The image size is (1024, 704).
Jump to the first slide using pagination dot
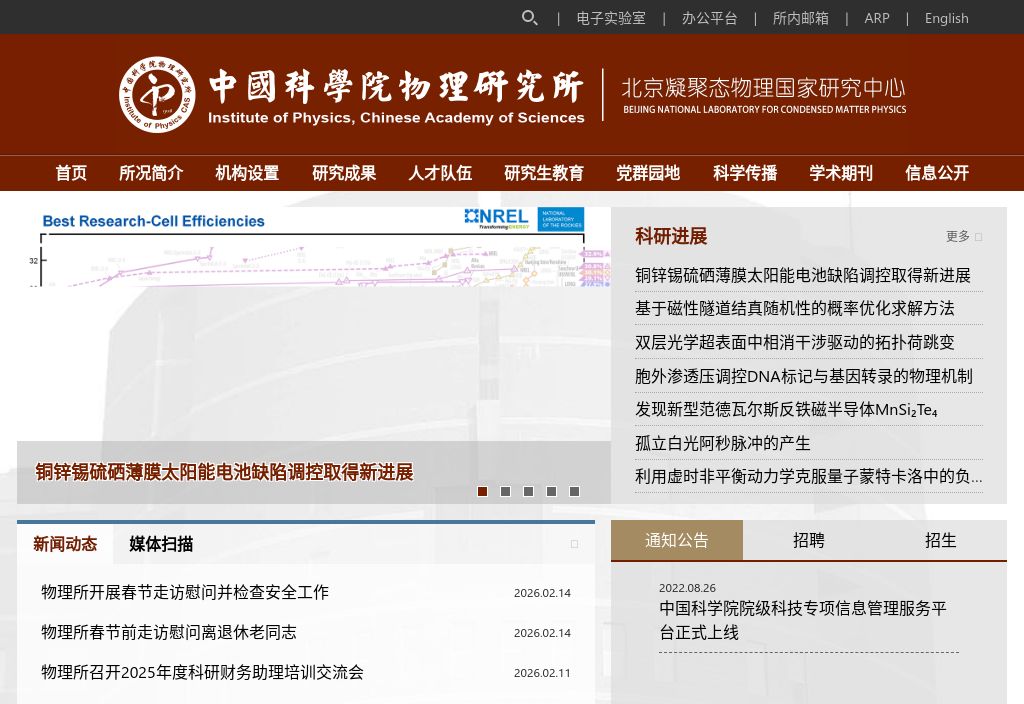tap(482, 491)
